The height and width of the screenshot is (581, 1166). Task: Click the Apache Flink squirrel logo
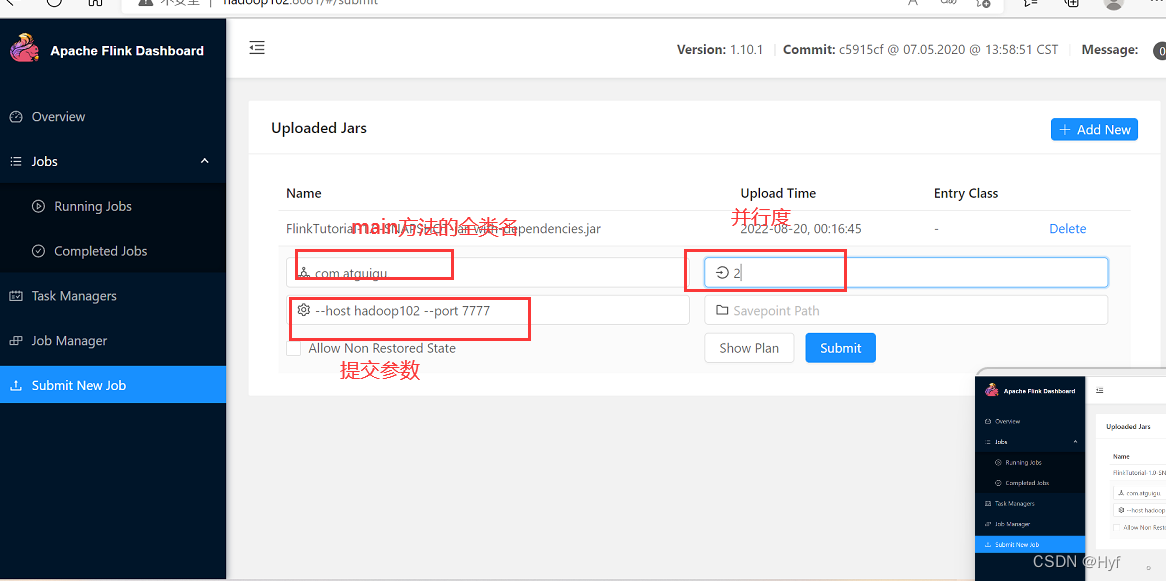coord(25,48)
